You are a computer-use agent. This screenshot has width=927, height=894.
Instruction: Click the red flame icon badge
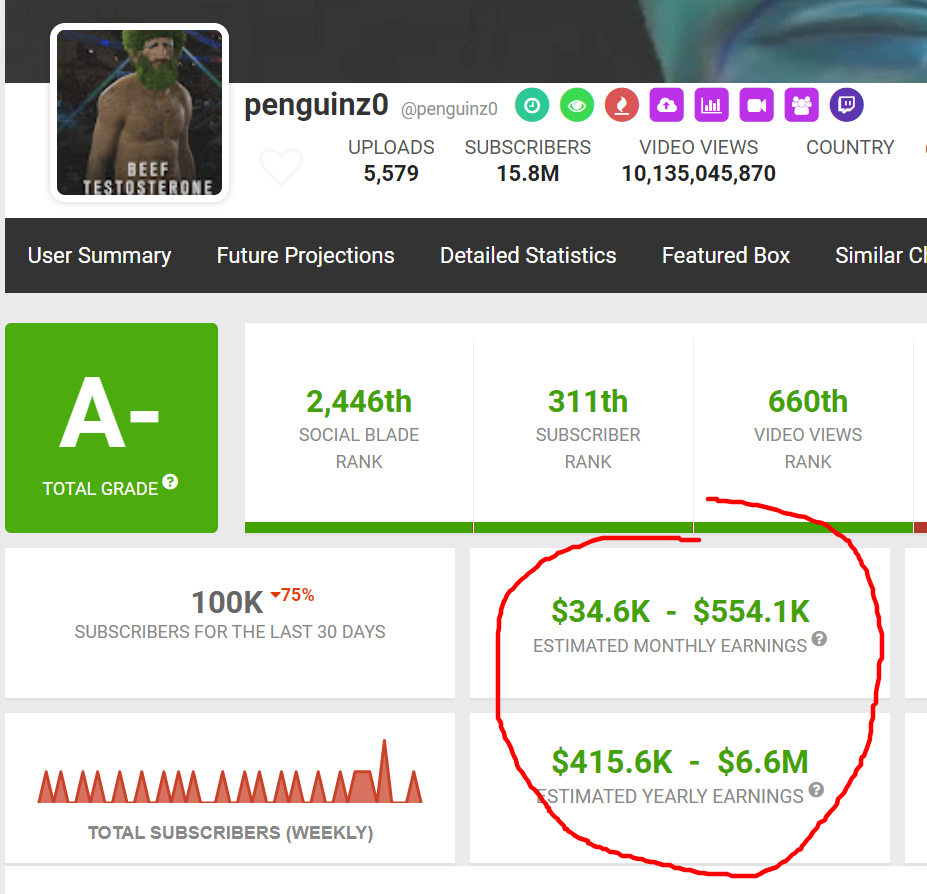(x=621, y=105)
